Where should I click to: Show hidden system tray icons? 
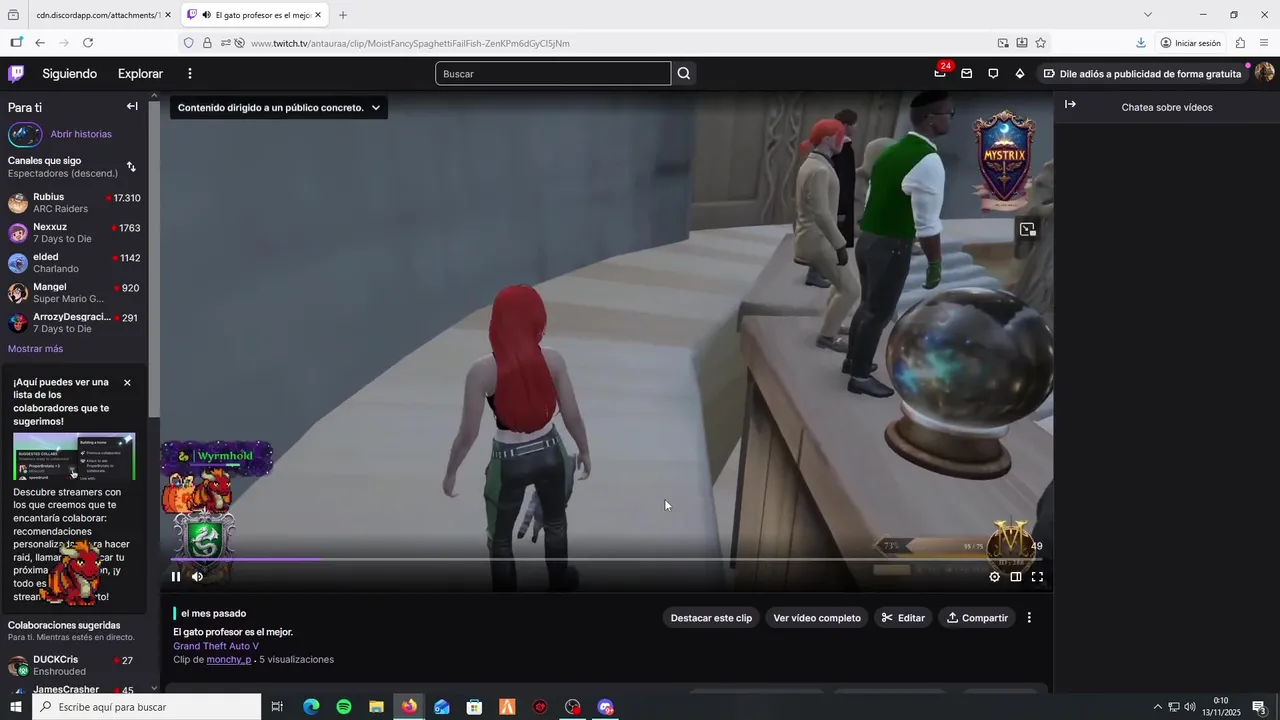click(x=1158, y=707)
